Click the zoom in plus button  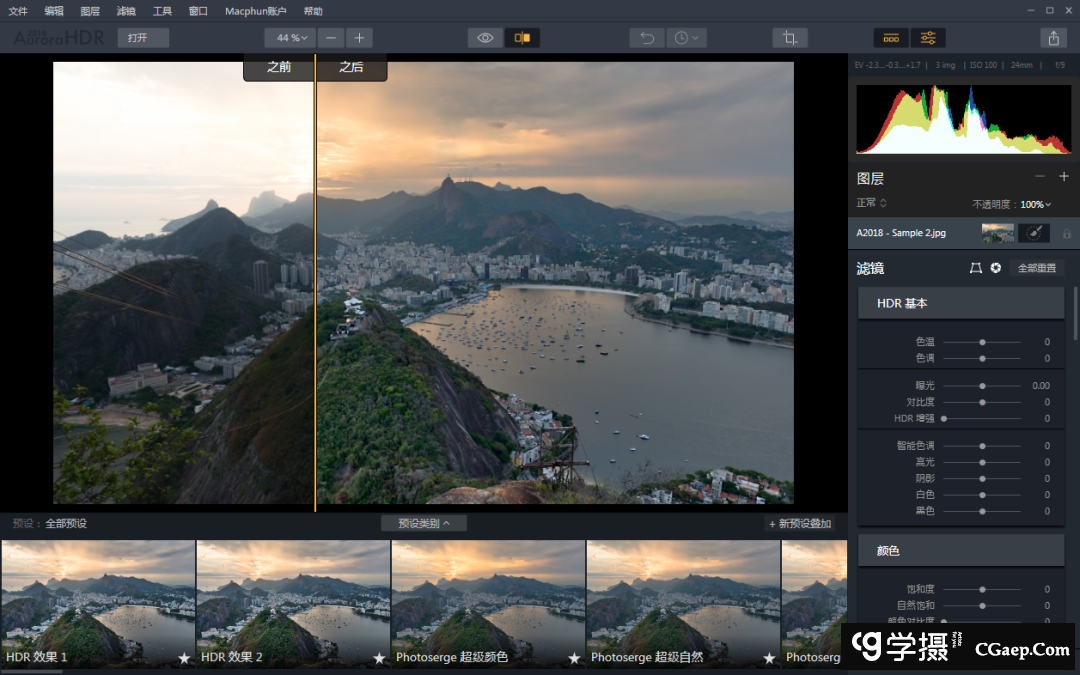(359, 38)
